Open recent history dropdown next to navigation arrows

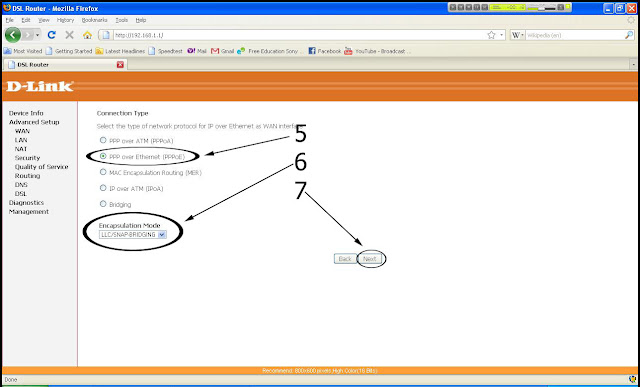tap(38, 35)
